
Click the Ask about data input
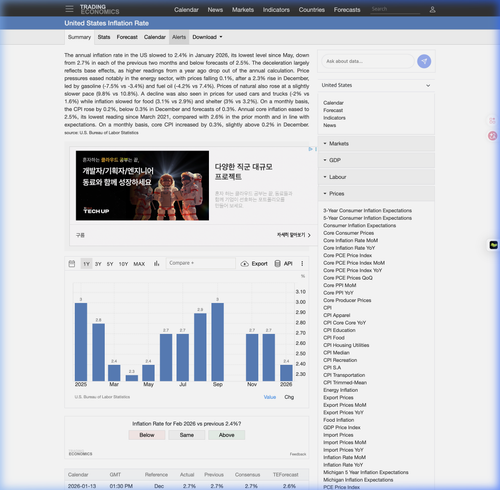pyautogui.click(x=368, y=61)
